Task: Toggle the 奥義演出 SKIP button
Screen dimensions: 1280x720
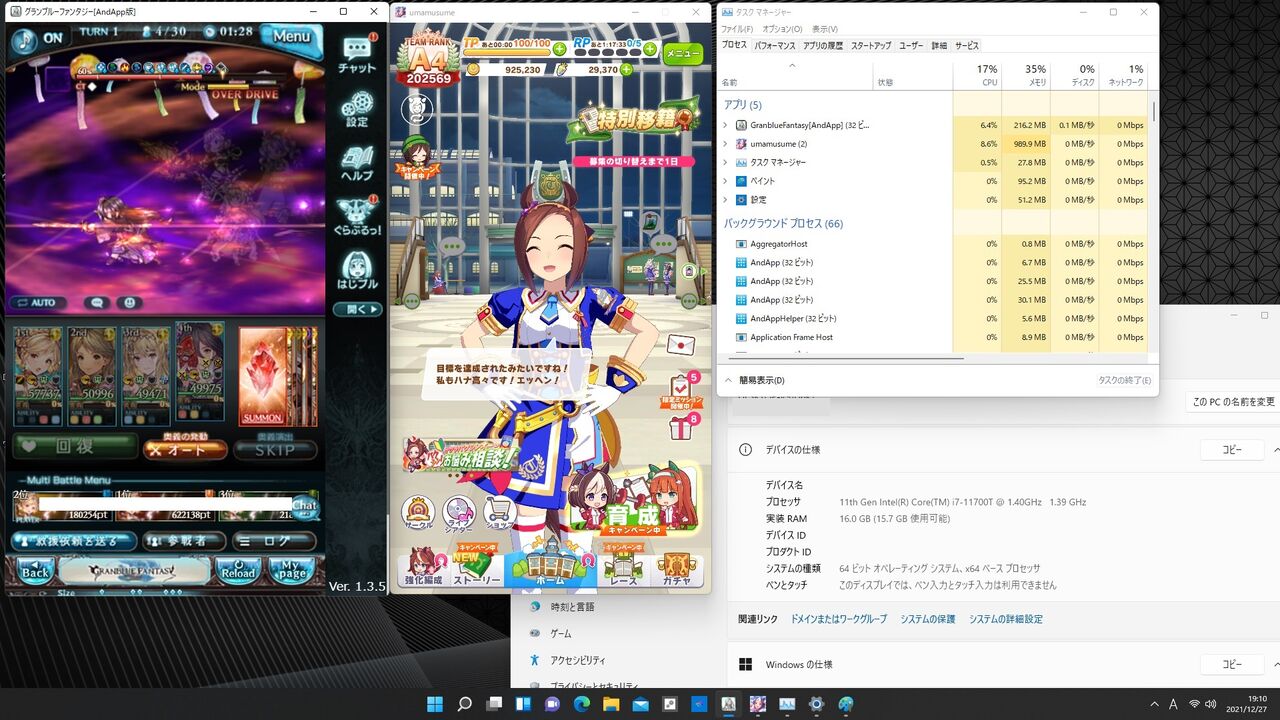Action: [275, 450]
